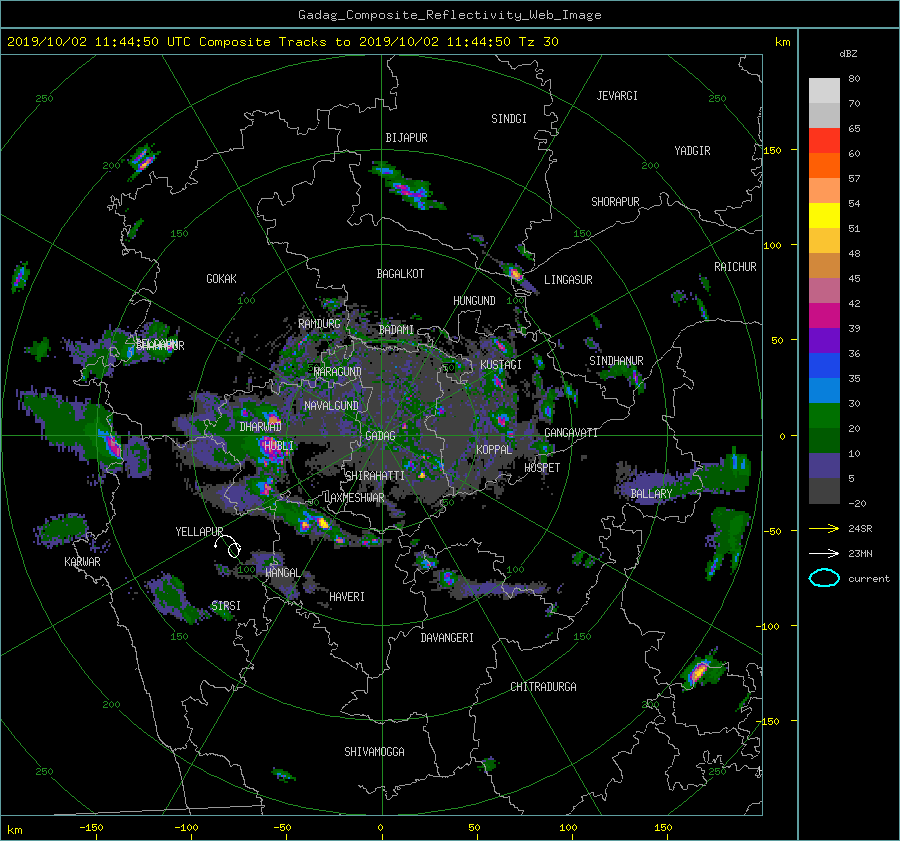Click the intense echo west of Dharwad
900x841 pixels.
(112, 445)
